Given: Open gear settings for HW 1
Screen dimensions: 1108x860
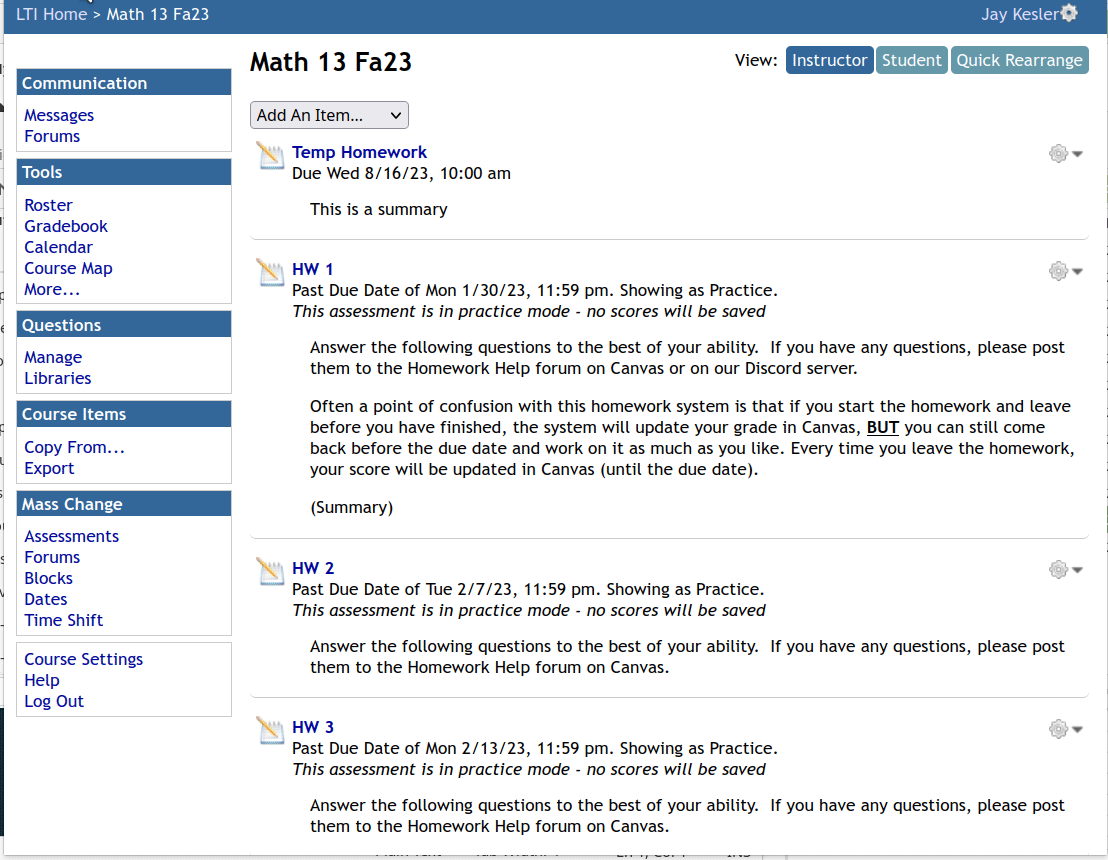Looking at the screenshot, I should [x=1058, y=271].
